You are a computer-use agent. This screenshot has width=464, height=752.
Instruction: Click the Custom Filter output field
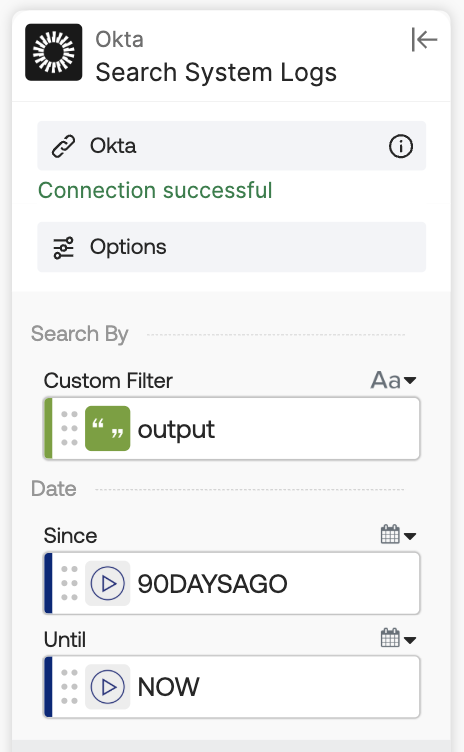tap(232, 428)
